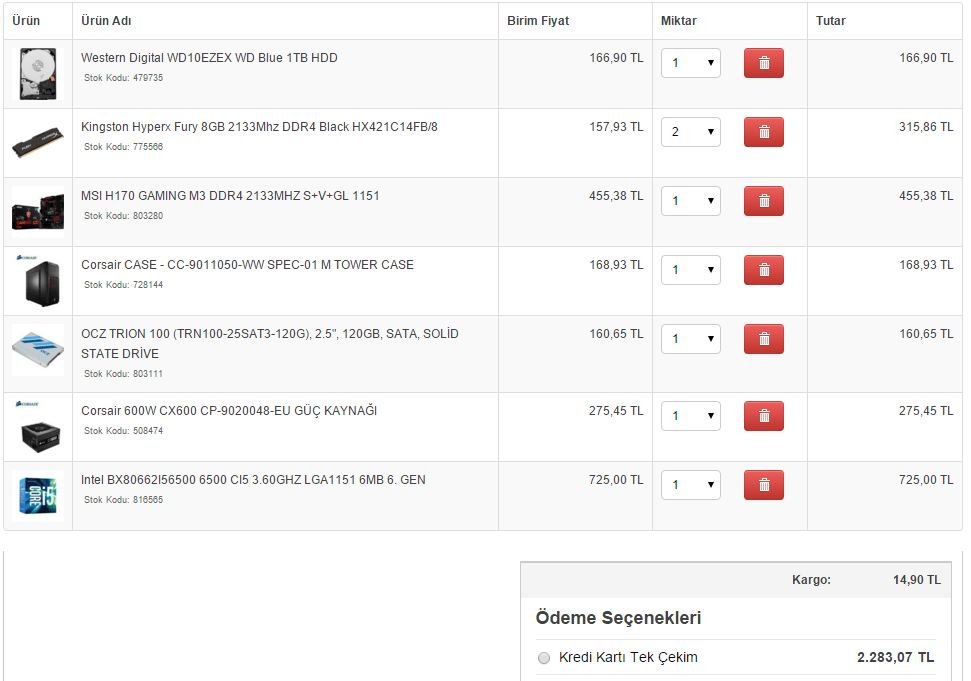
Task: View MSI H170 motherboard product image
Action: click(38, 212)
